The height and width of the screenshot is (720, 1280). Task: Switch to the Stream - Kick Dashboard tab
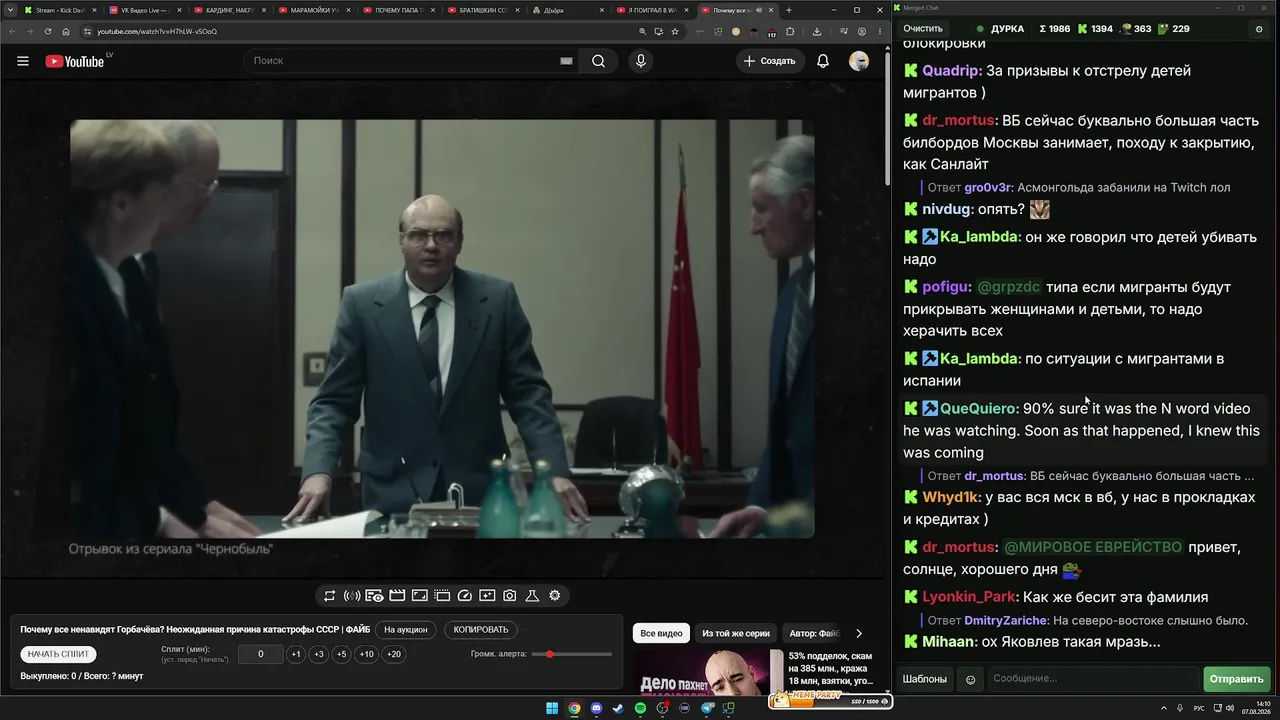click(58, 10)
